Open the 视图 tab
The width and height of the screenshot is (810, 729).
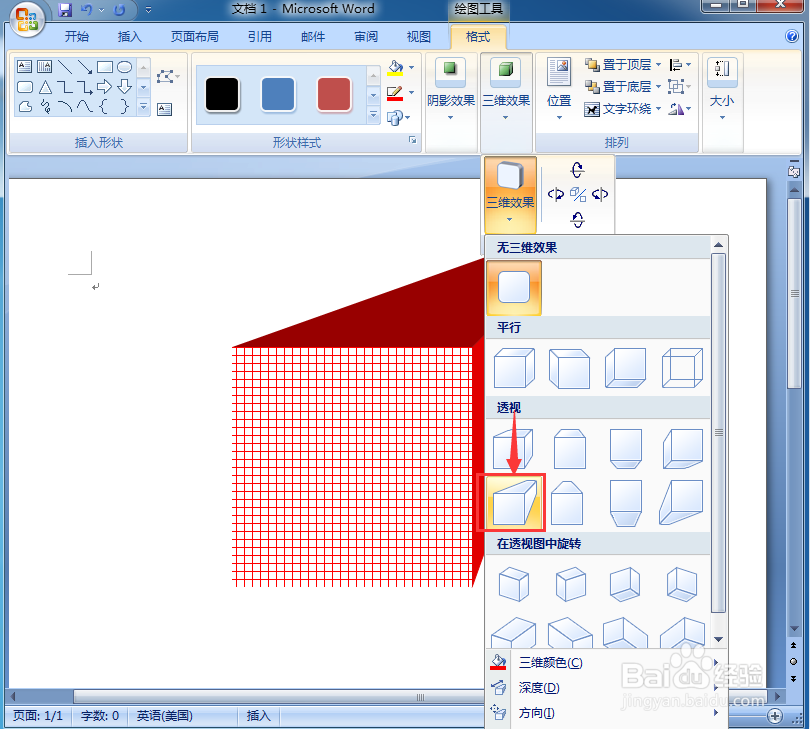click(418, 37)
